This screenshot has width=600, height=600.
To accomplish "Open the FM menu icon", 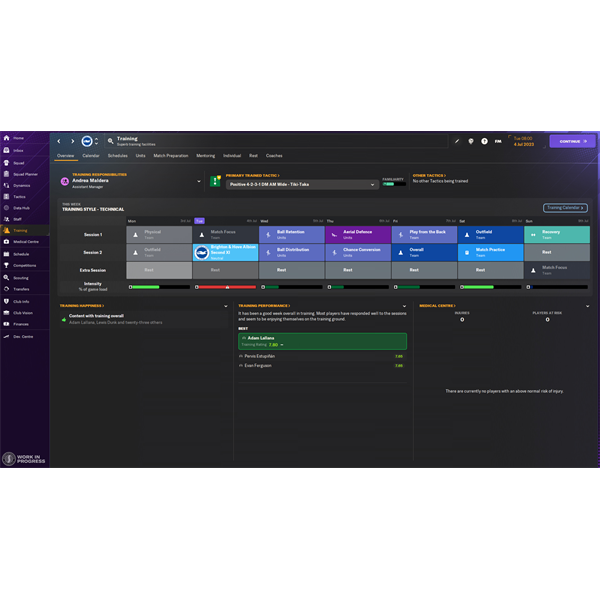I will (x=498, y=141).
